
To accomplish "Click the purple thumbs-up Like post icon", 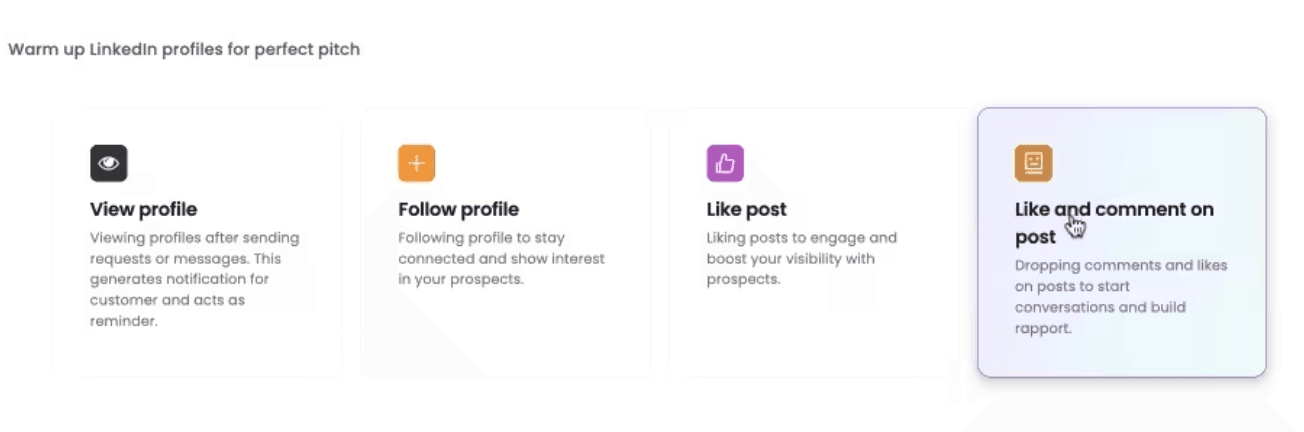I will 725,163.
